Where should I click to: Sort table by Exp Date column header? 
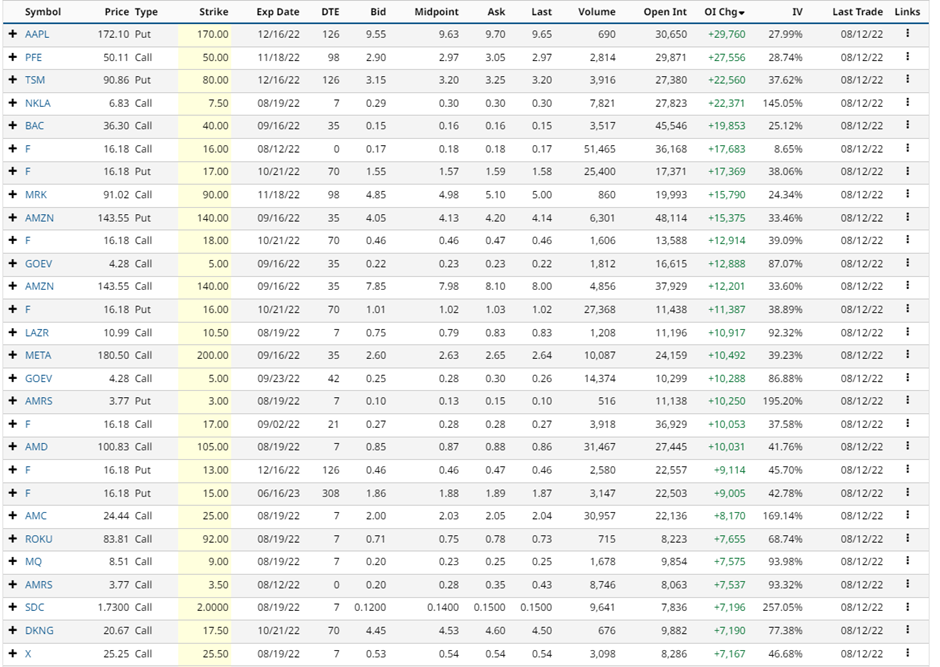pos(278,12)
